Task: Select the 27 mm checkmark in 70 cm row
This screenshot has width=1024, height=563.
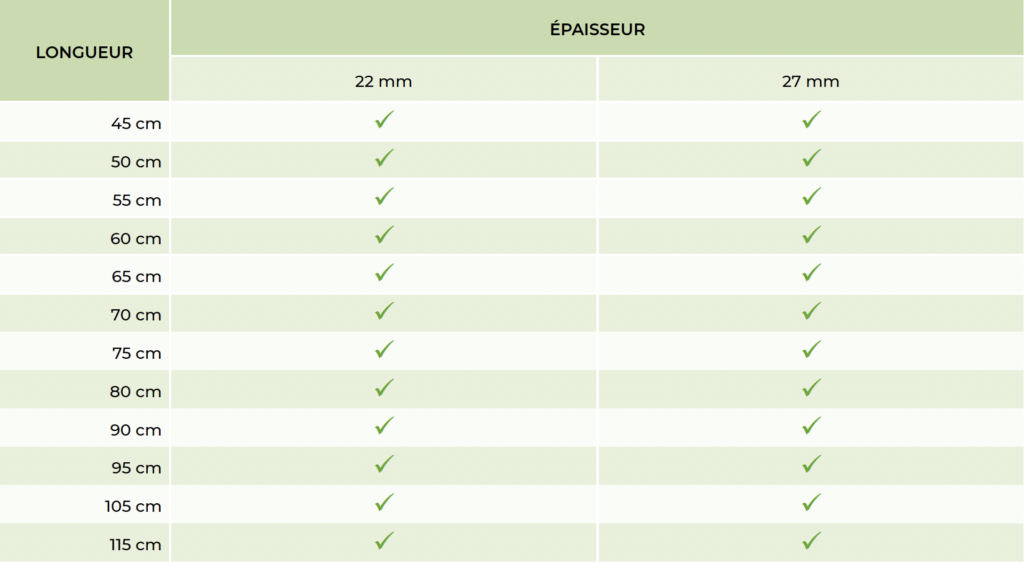Action: (811, 311)
